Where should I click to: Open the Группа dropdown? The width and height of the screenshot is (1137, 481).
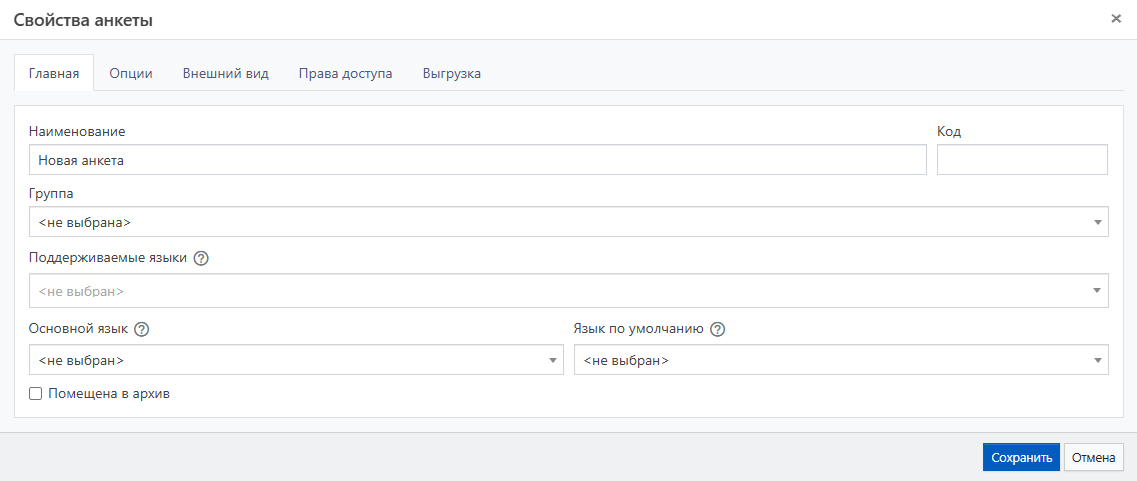568,222
